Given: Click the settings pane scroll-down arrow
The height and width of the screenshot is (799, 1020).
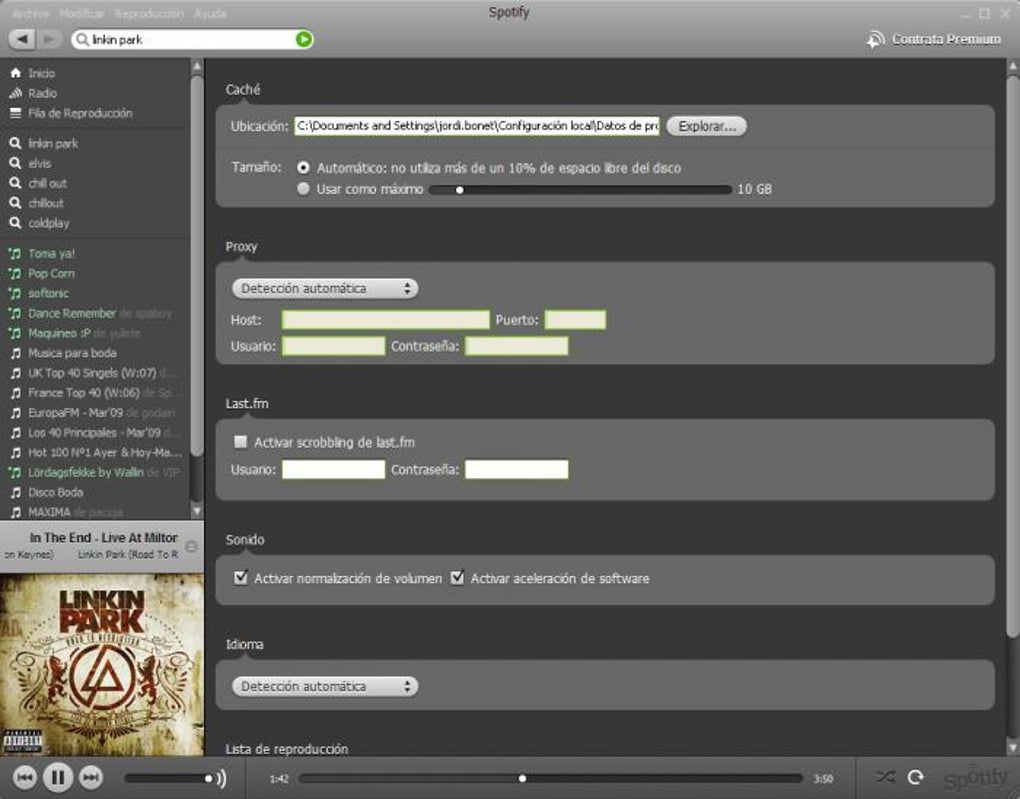Looking at the screenshot, I should (1013, 747).
